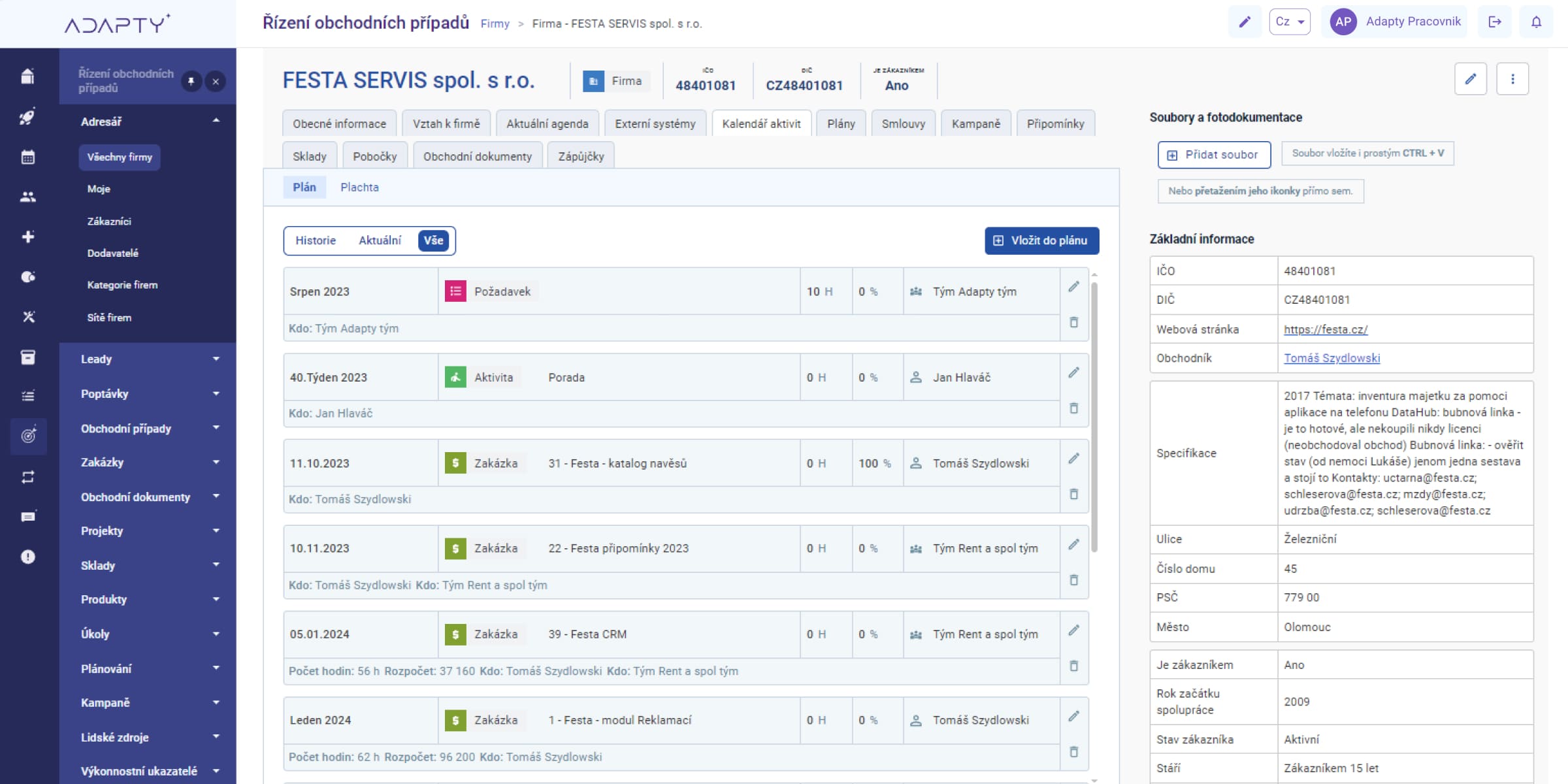The height and width of the screenshot is (784, 1568).
Task: Open the people icon in the left rail
Action: (x=27, y=197)
